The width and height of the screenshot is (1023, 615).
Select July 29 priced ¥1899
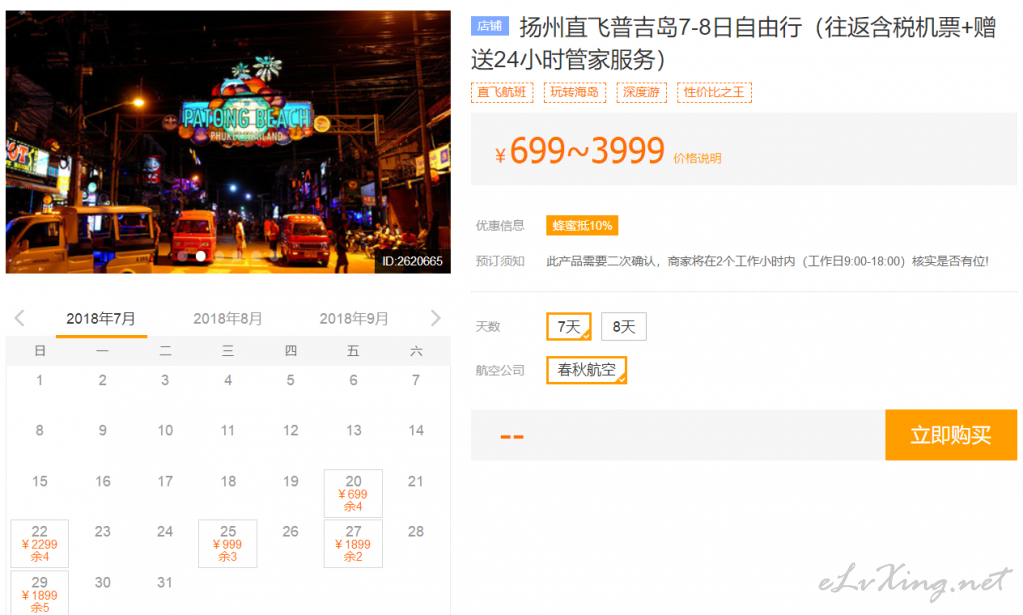pyautogui.click(x=39, y=593)
